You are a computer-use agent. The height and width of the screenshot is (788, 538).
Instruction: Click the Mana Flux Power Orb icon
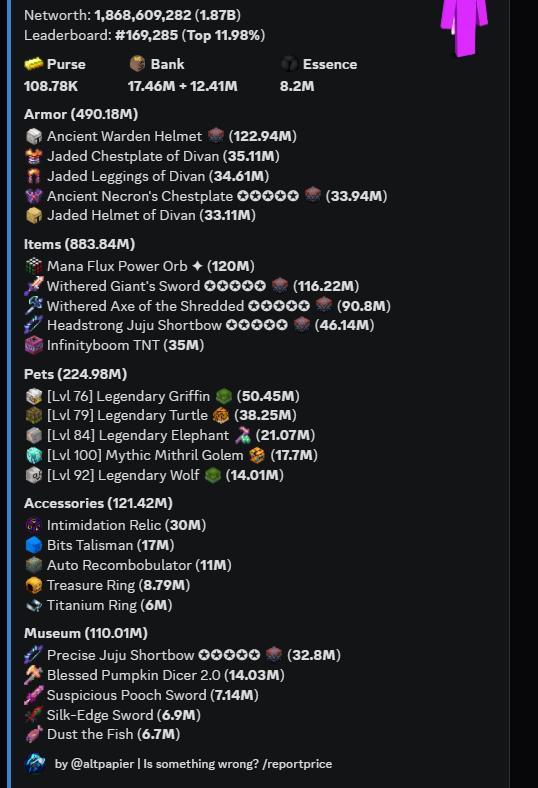tap(34, 266)
